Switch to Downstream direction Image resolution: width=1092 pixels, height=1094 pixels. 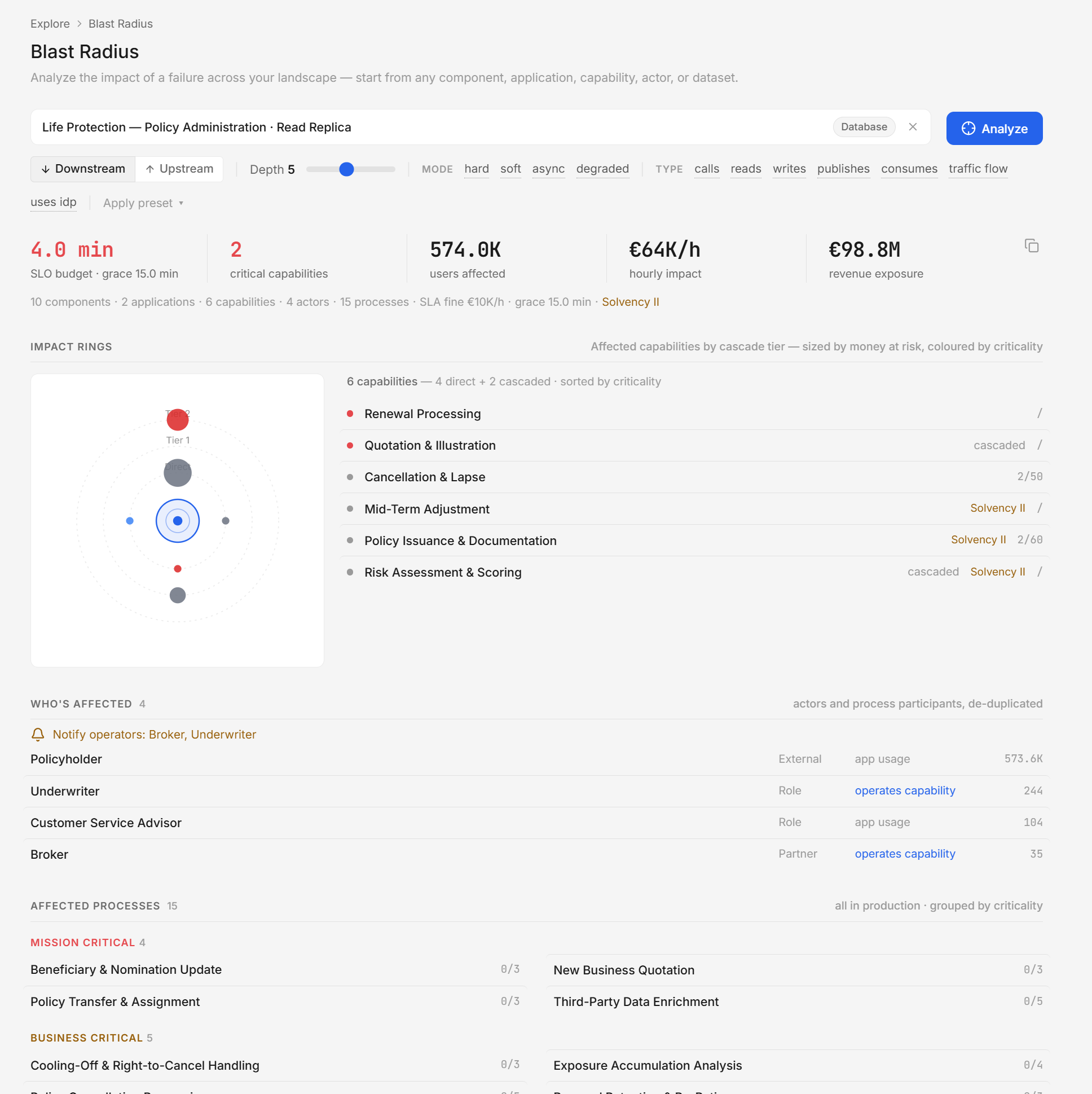[83, 169]
